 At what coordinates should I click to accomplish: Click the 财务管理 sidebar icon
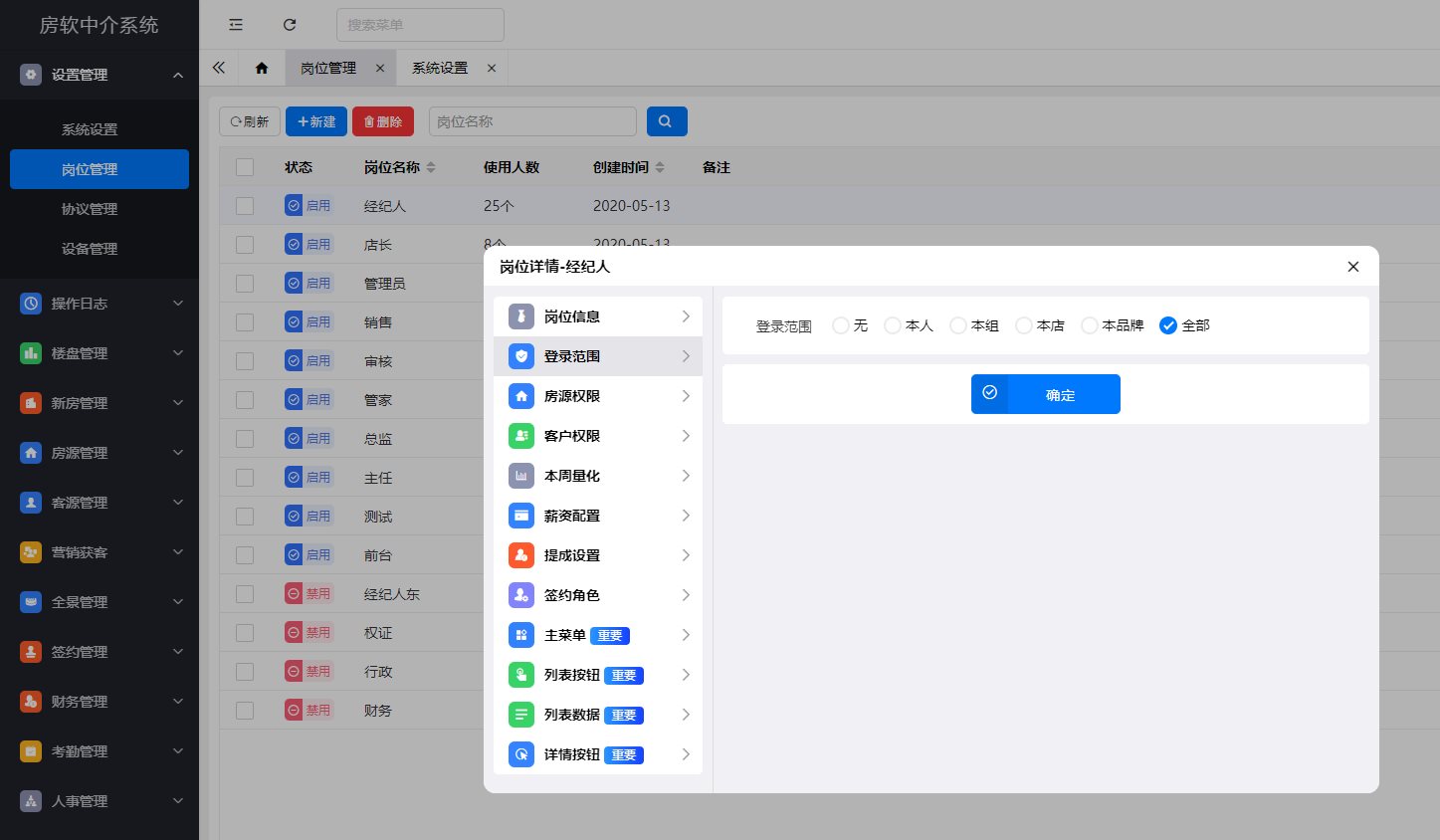click(31, 702)
